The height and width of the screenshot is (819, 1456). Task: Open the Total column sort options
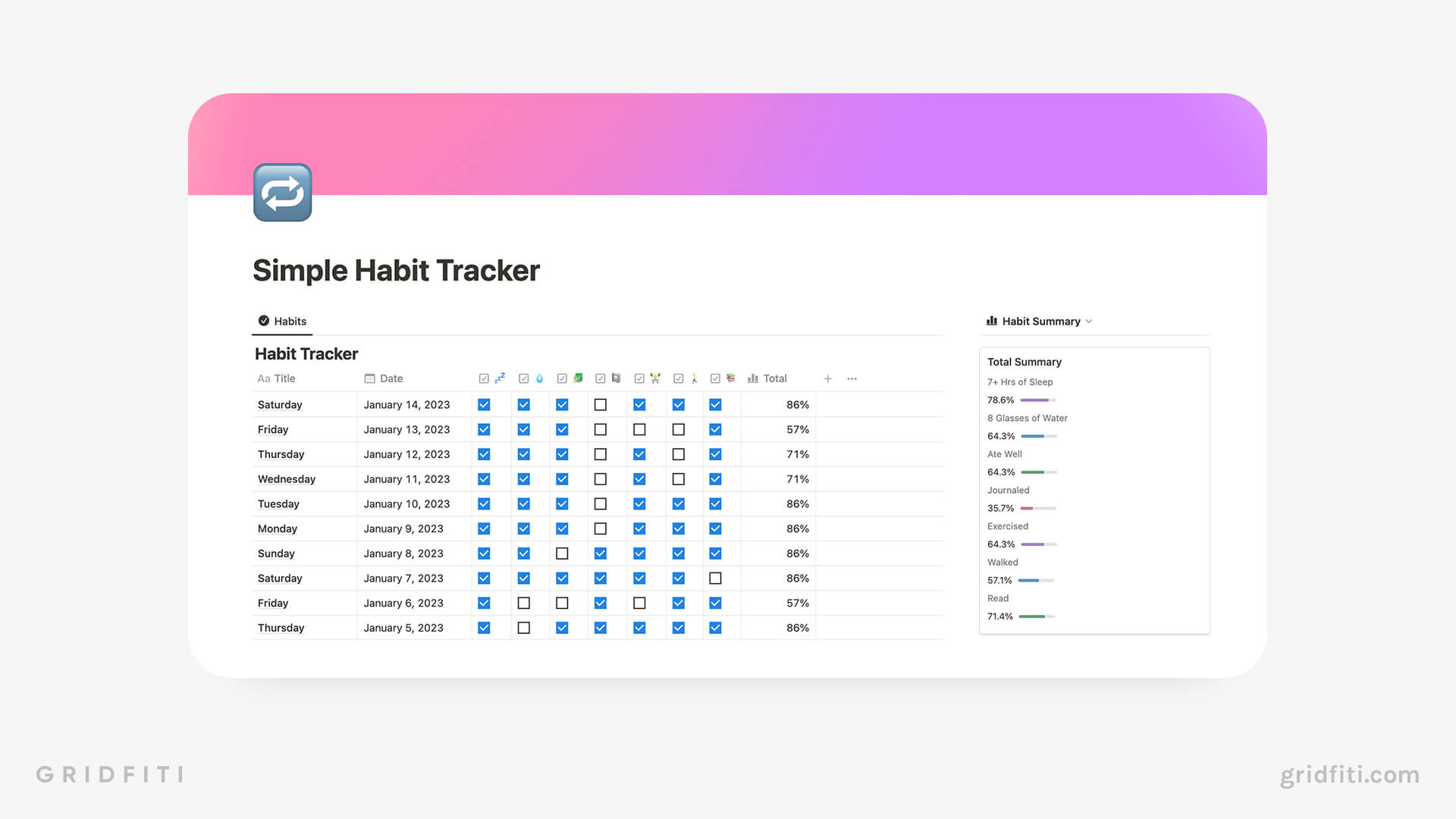[x=775, y=378]
